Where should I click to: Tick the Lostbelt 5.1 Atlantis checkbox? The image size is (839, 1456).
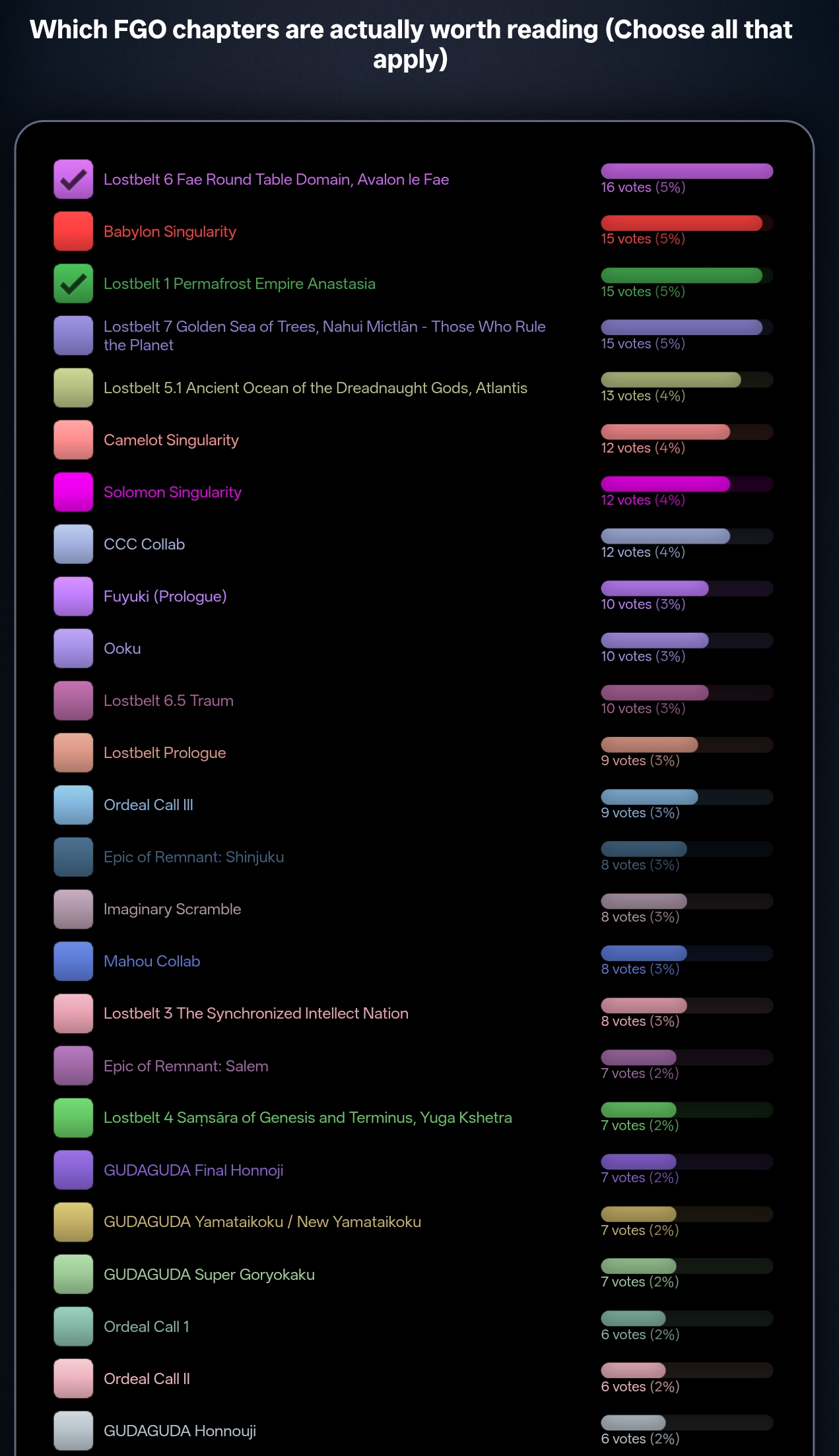(x=73, y=387)
